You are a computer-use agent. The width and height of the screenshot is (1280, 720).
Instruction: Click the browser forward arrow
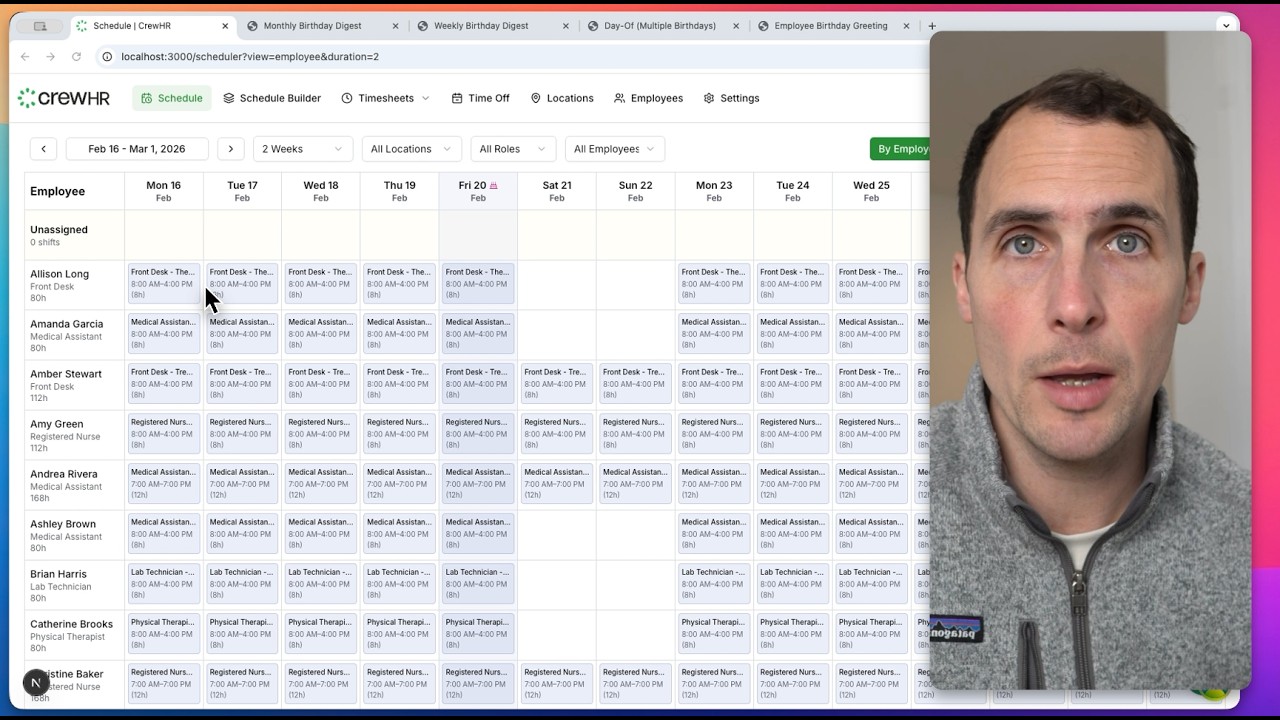tap(50, 57)
